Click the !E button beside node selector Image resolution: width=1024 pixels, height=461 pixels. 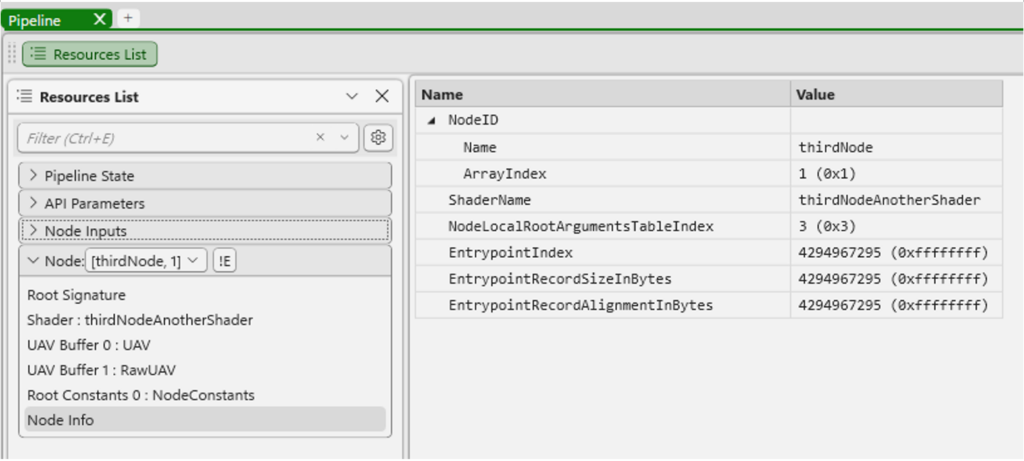(x=224, y=260)
